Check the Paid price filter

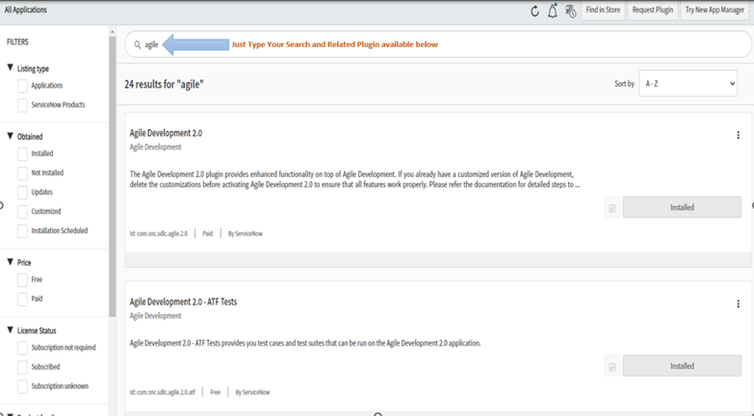pos(22,299)
